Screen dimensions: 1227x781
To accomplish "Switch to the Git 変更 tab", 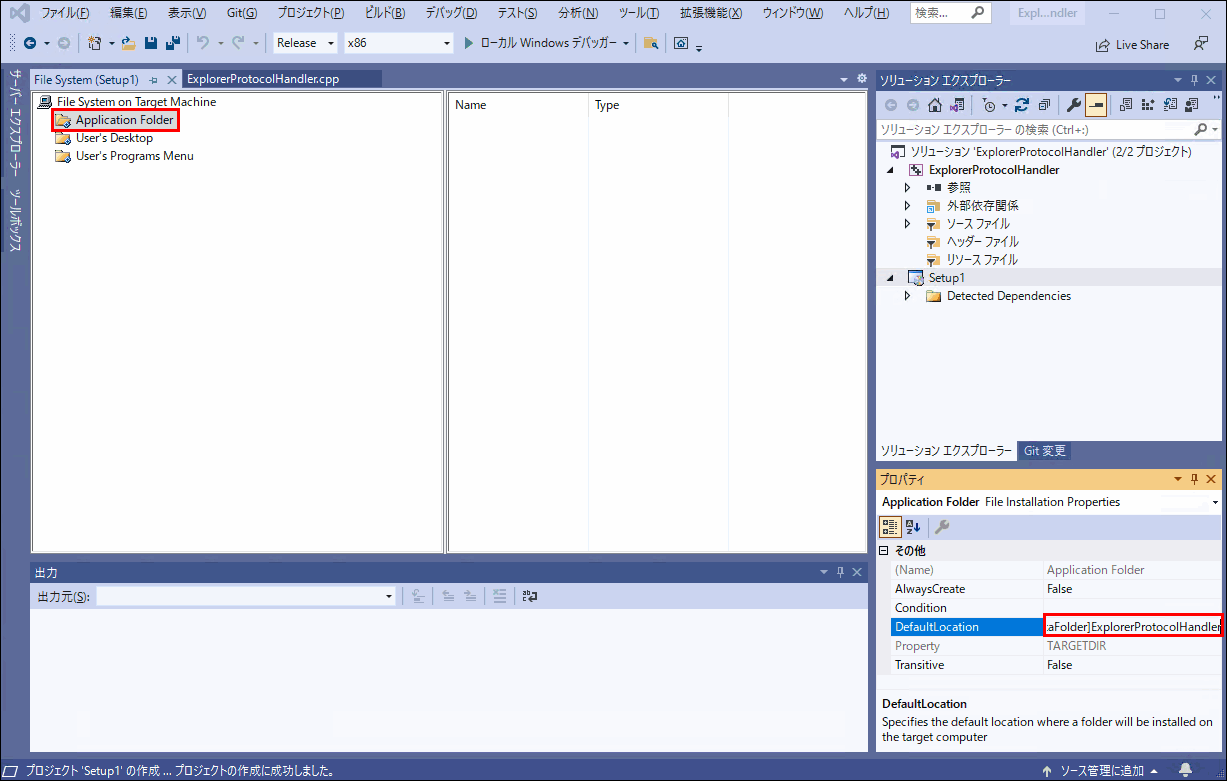I will coord(1045,451).
